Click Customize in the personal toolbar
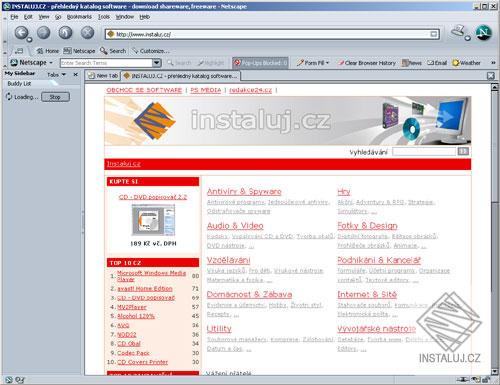500x385 pixels. point(151,51)
